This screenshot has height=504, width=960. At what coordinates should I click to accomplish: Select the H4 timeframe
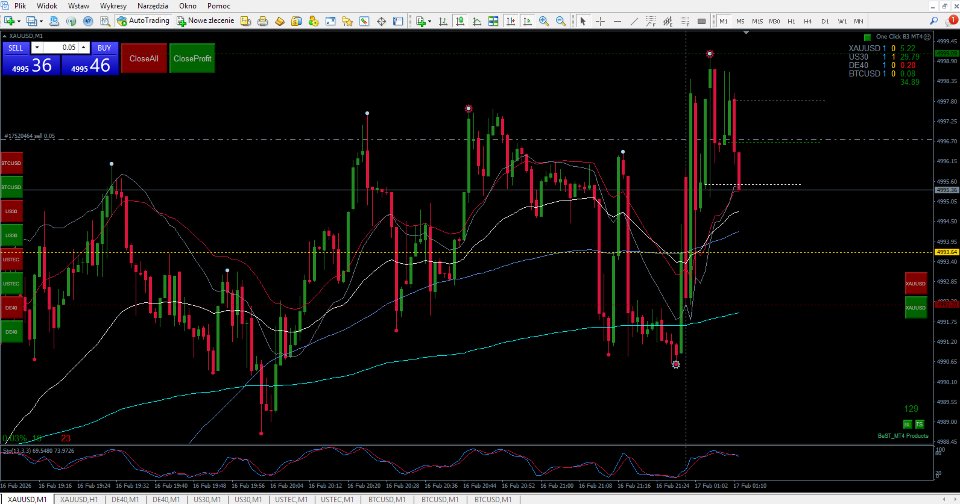click(808, 21)
